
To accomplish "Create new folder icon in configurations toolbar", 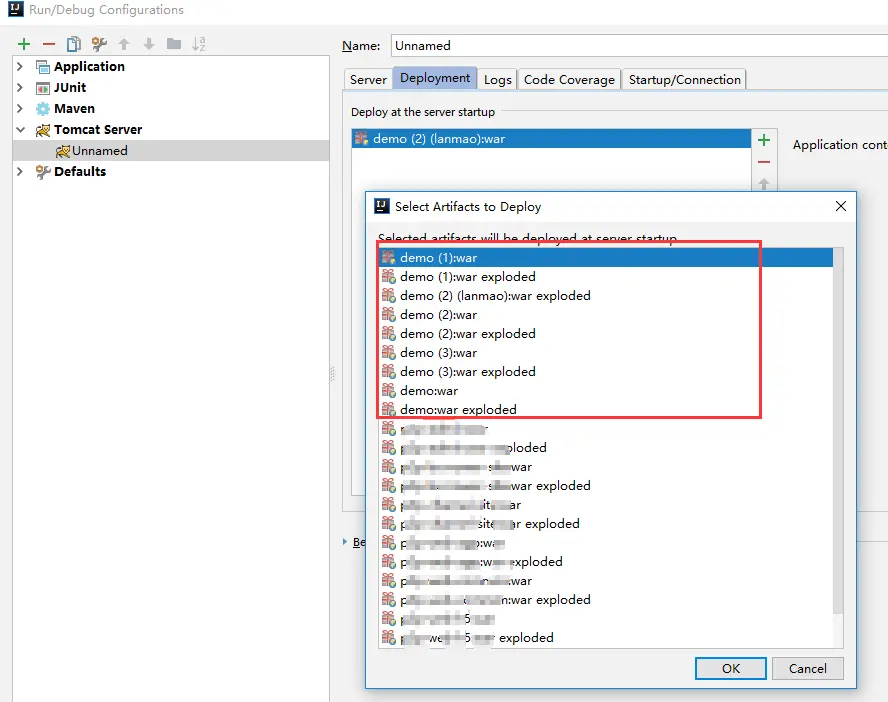I will 174,44.
